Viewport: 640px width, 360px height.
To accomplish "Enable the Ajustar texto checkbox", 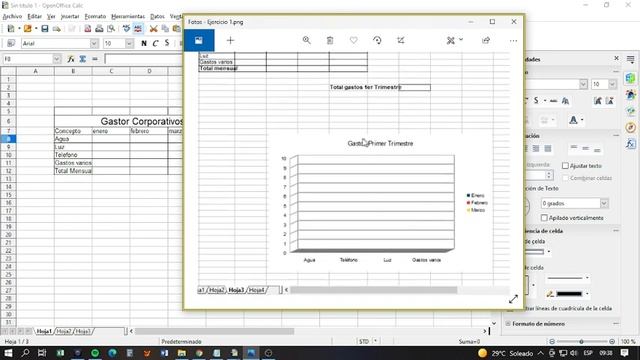I will coord(565,166).
